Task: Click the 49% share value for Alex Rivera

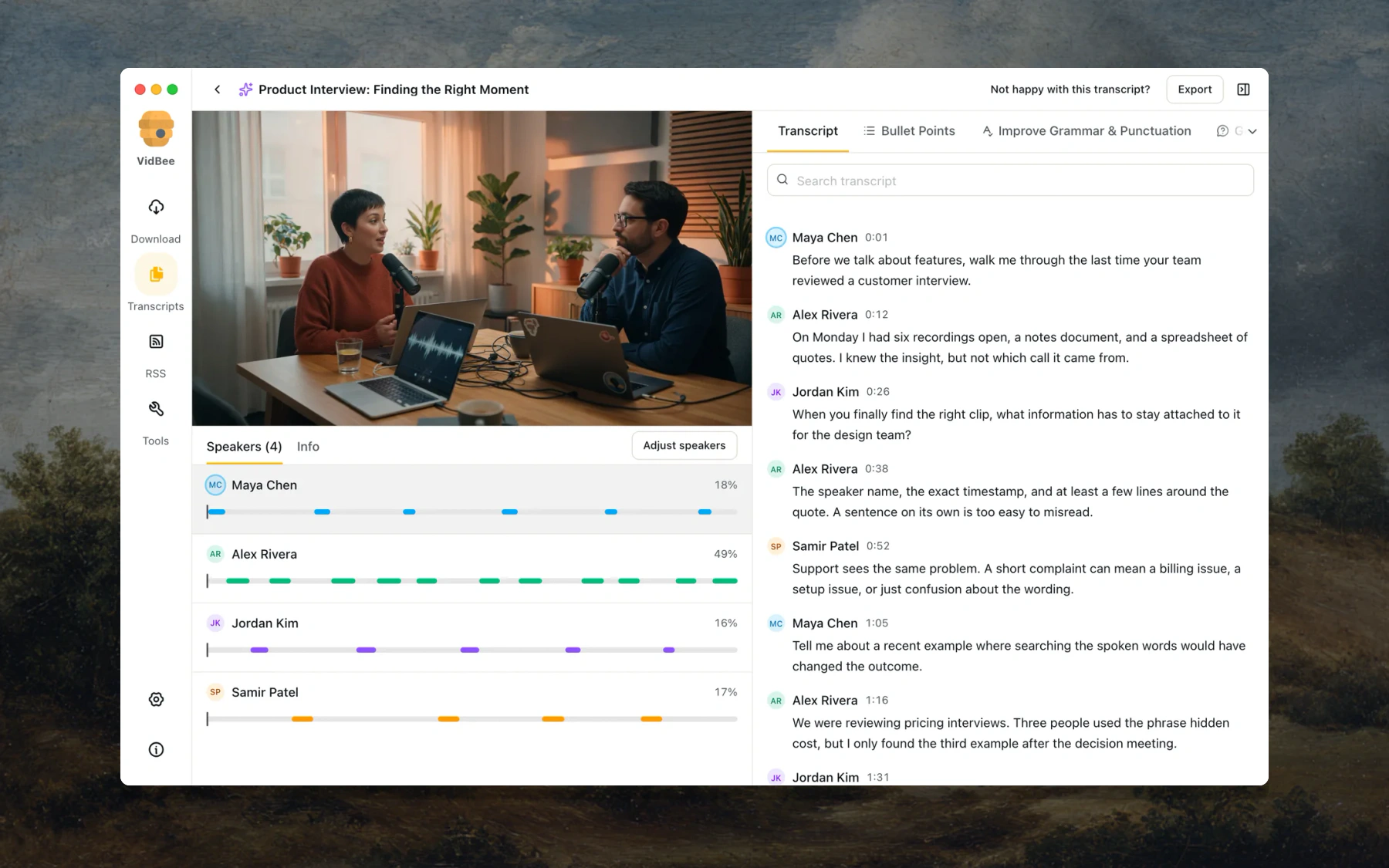Action: (725, 554)
